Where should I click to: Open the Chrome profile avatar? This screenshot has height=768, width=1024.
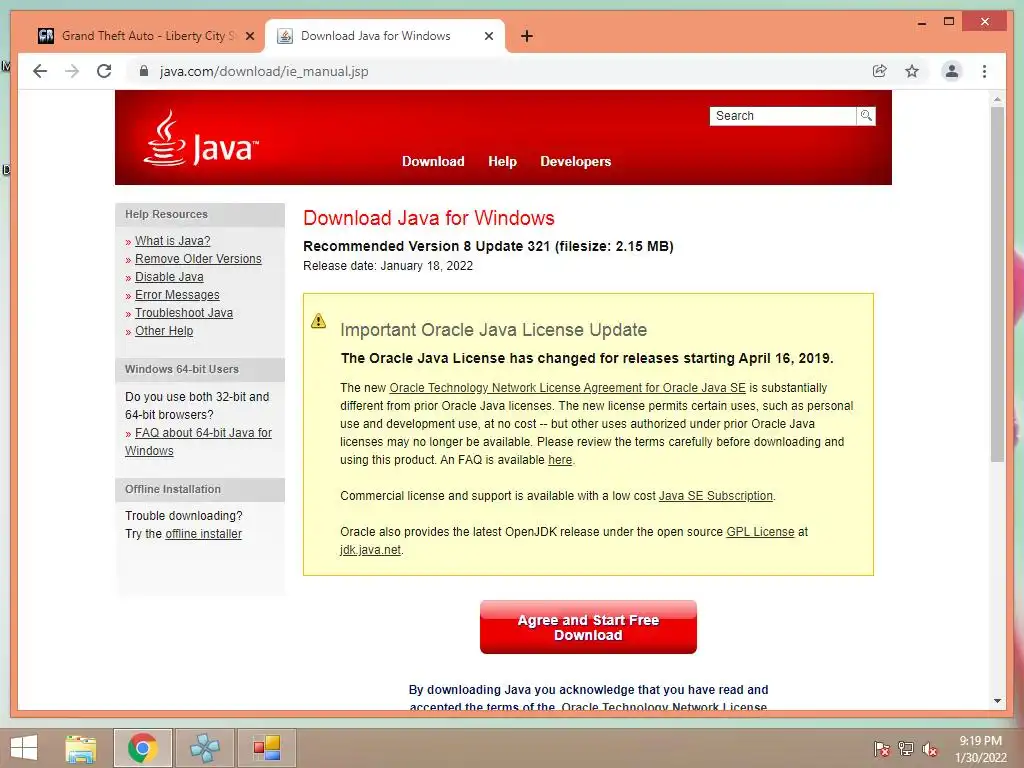[952, 71]
